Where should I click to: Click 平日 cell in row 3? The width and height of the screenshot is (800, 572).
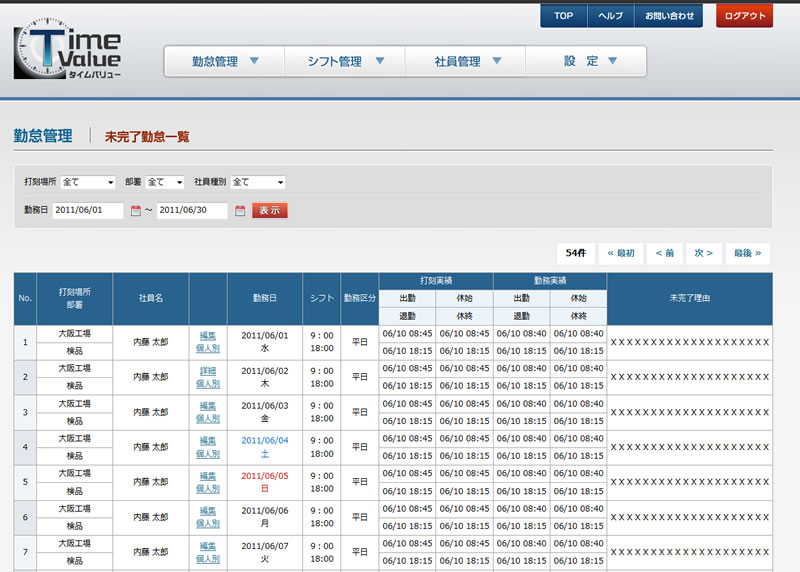[360, 412]
